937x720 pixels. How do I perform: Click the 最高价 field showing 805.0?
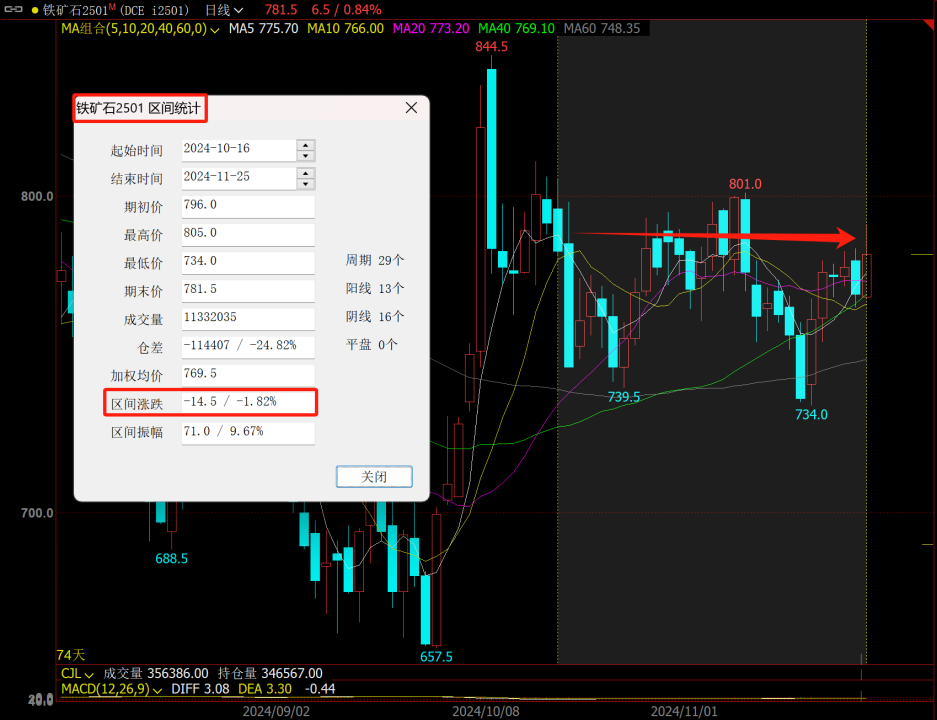[x=248, y=234]
